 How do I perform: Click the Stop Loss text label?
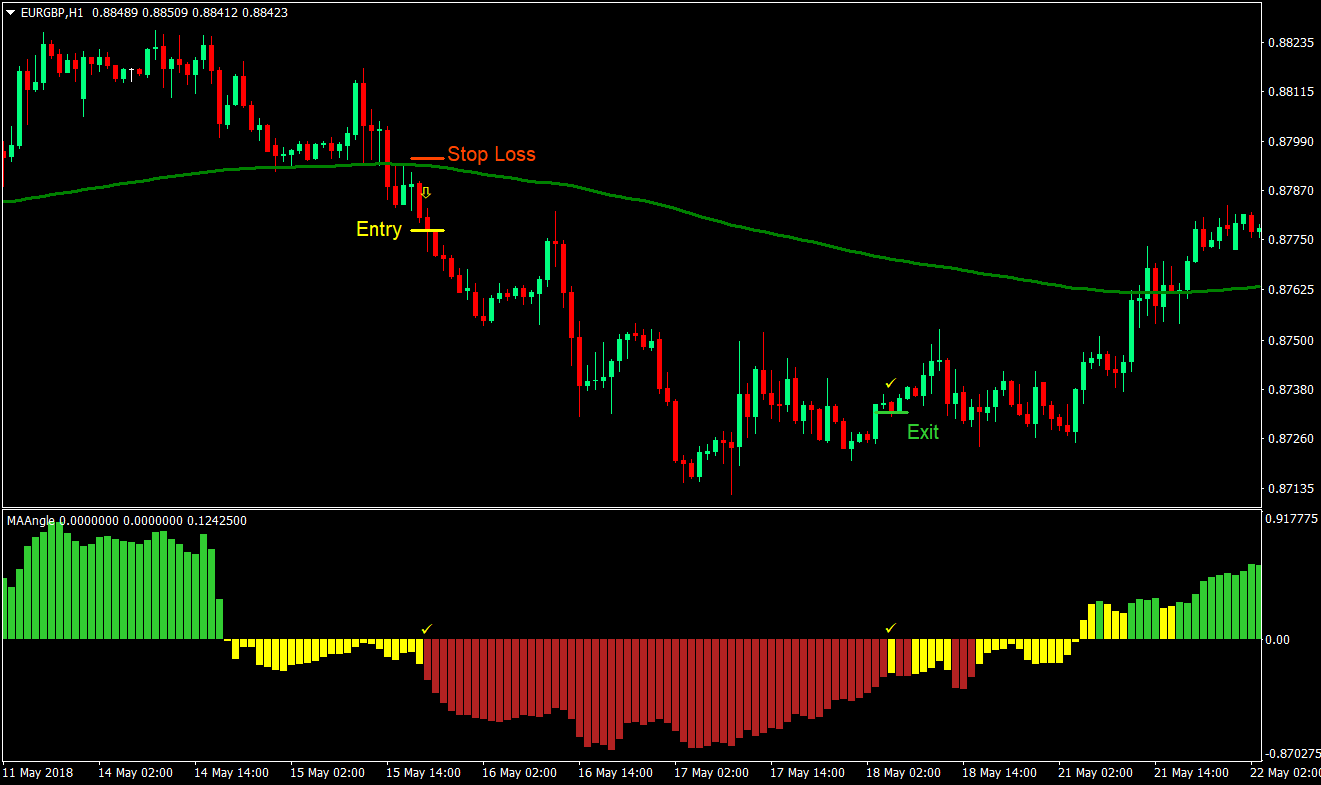click(493, 154)
